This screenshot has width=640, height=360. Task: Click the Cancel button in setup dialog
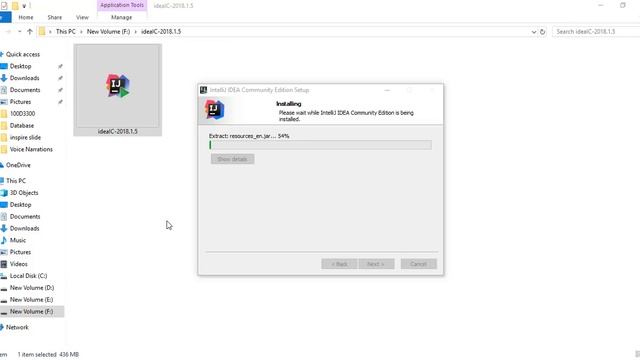tap(418, 264)
